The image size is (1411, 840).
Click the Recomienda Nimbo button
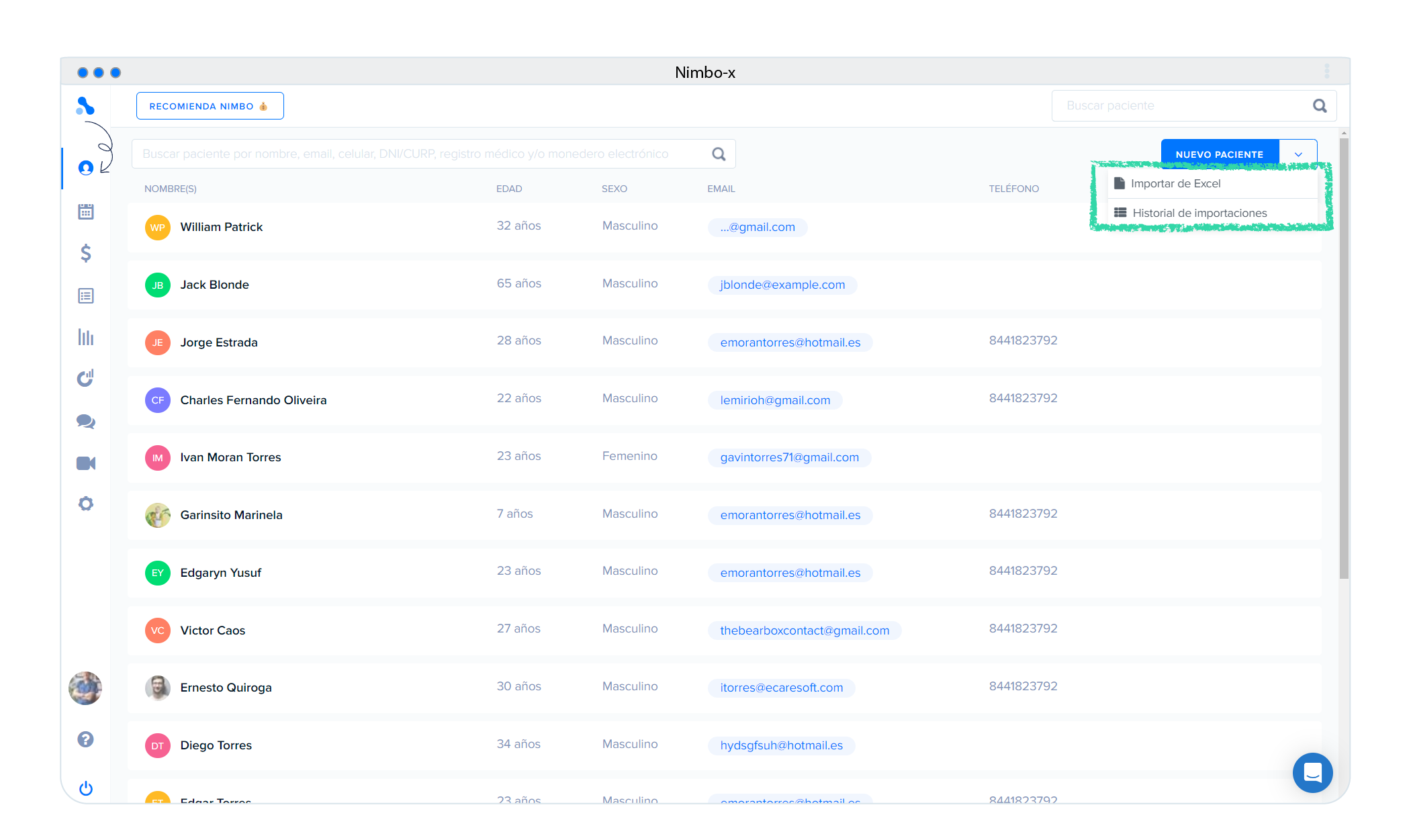(210, 106)
